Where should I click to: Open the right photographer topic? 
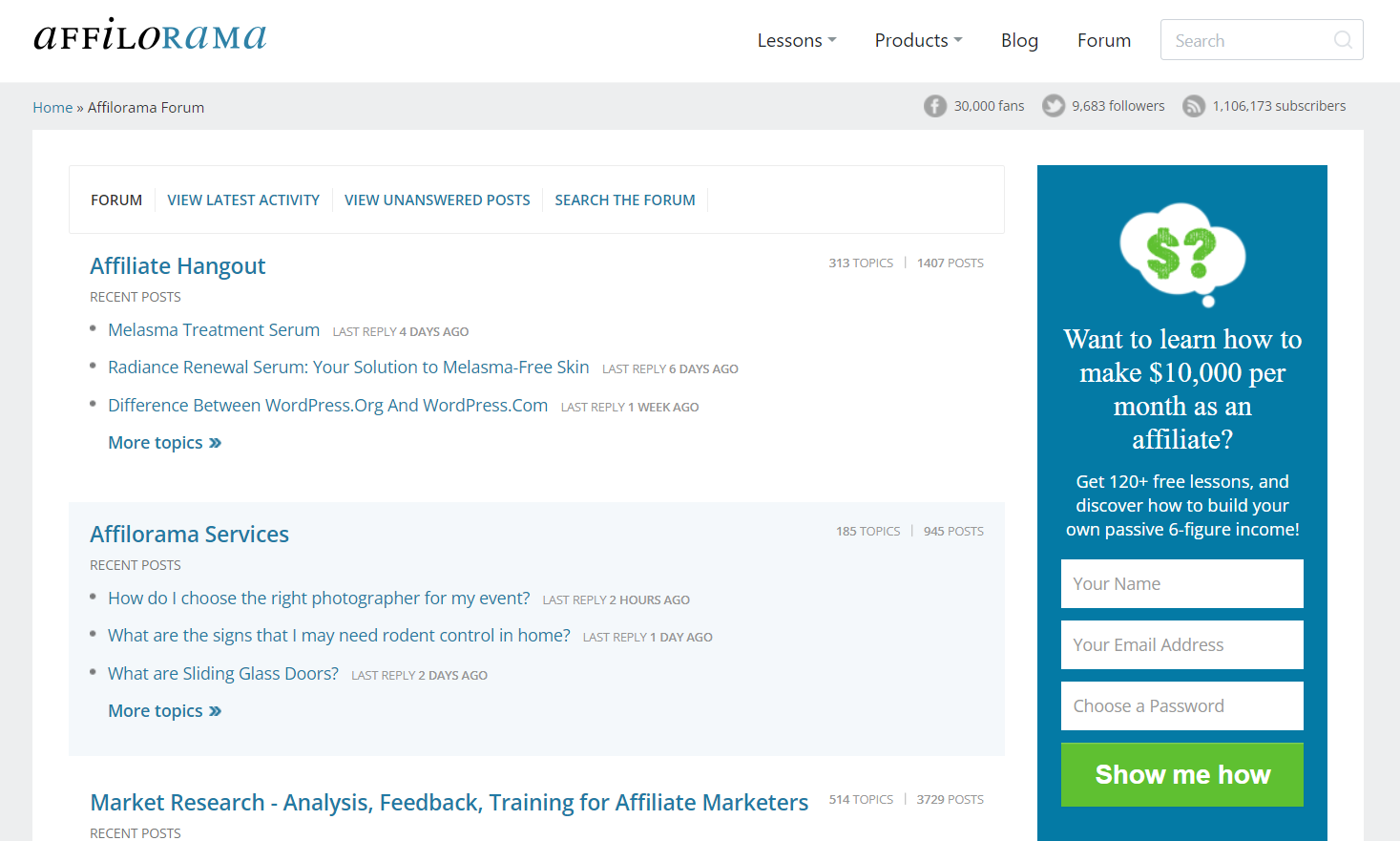point(319,599)
